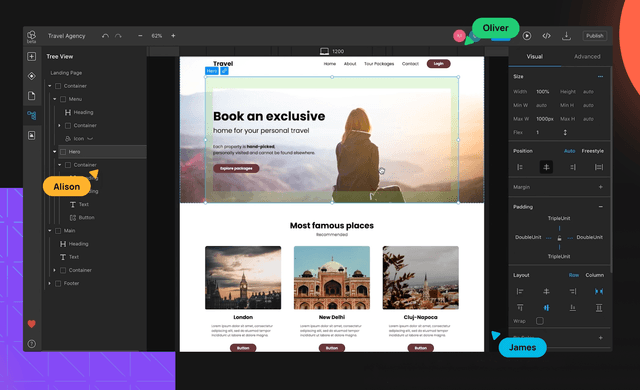Toggle checkbox beside Footer in tree
The height and width of the screenshot is (390, 640).
[x=58, y=283]
